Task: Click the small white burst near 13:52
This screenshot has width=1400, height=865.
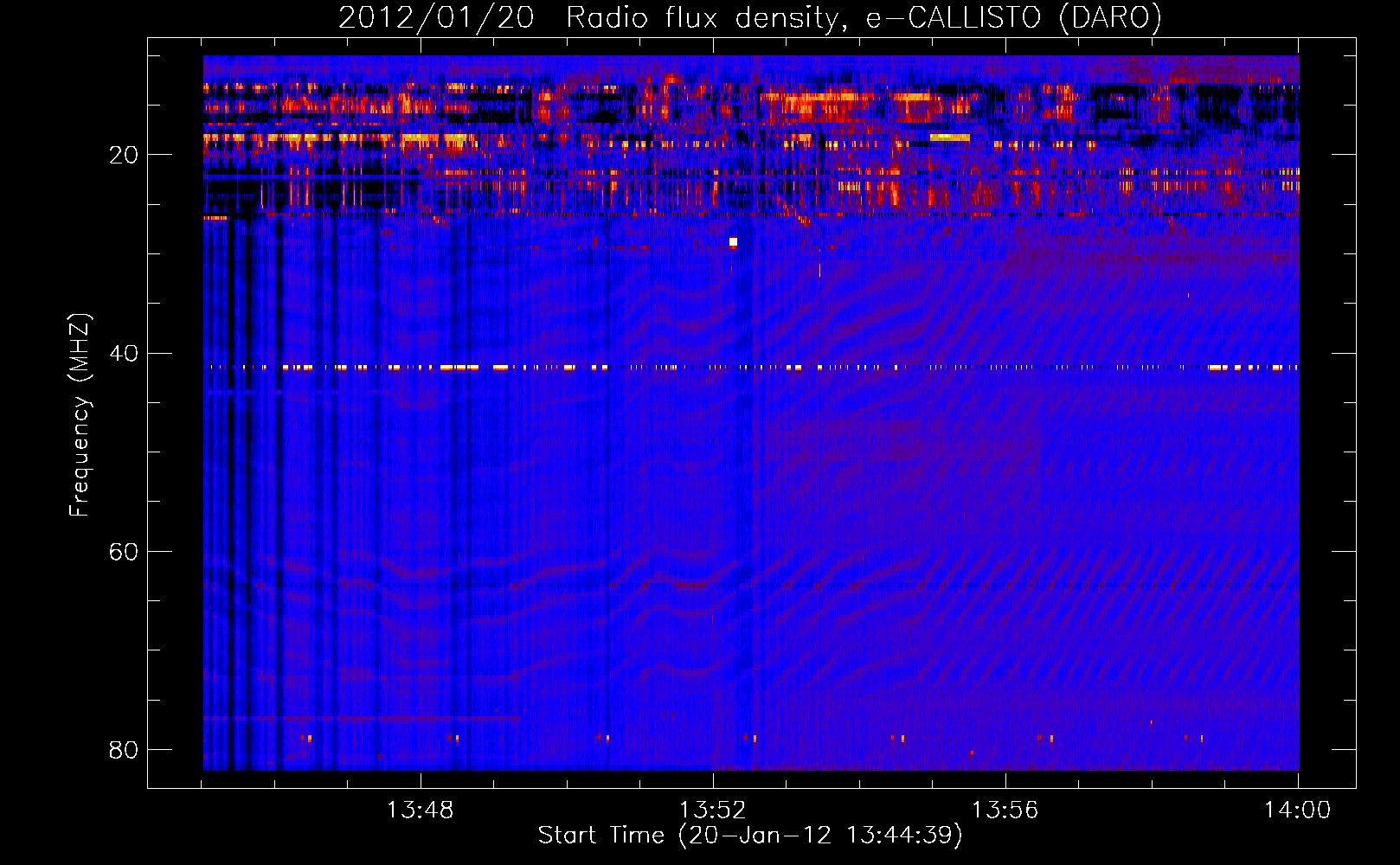Action: tap(733, 242)
